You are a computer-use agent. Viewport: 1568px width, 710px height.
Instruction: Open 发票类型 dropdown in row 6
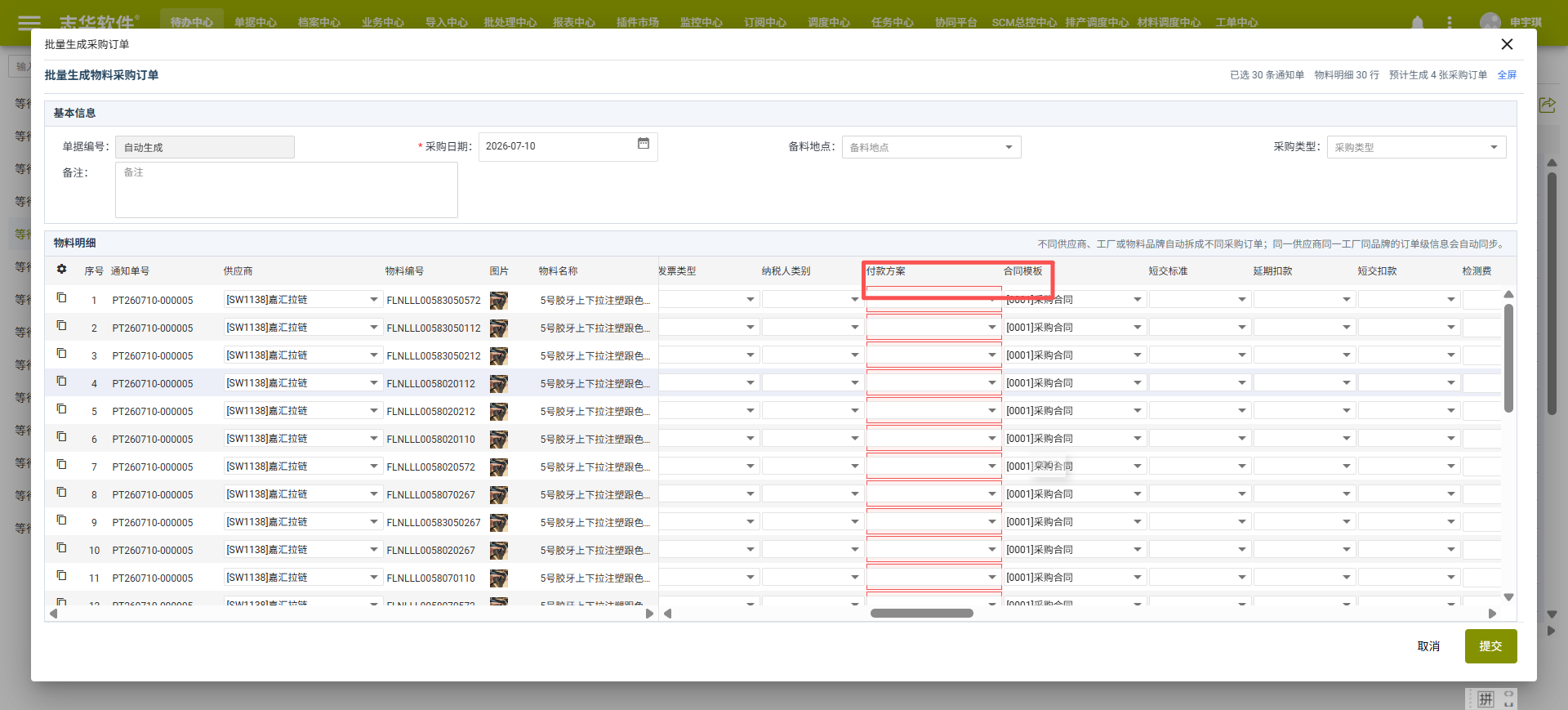751,439
